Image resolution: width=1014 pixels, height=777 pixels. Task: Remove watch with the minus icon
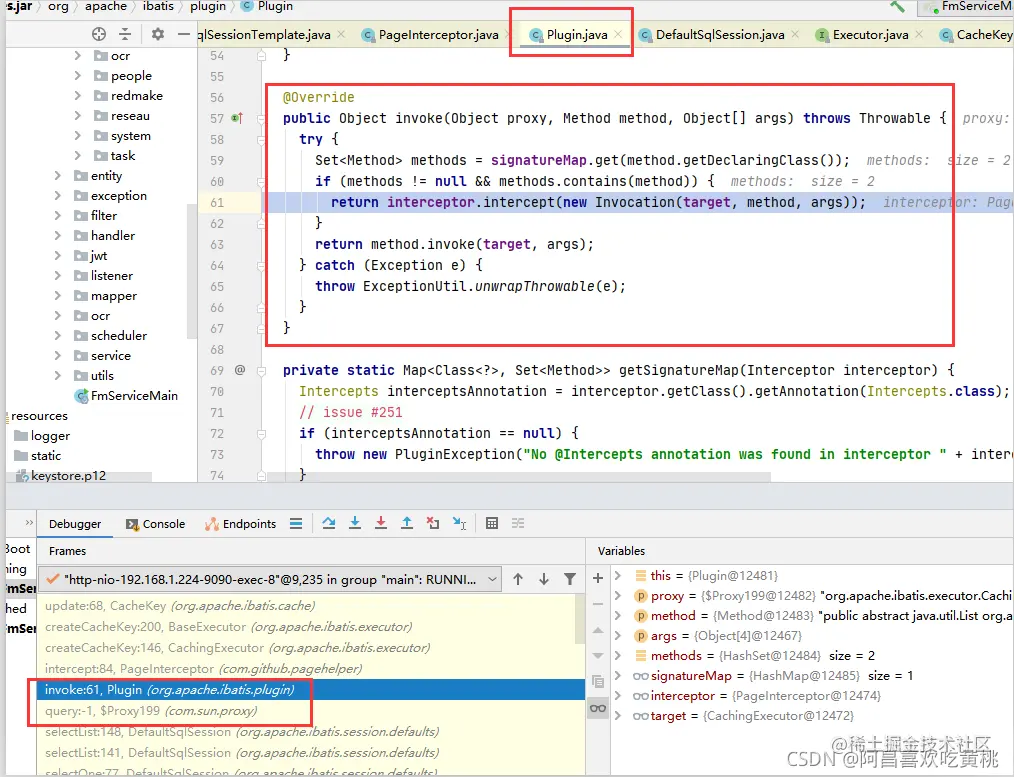[598, 604]
